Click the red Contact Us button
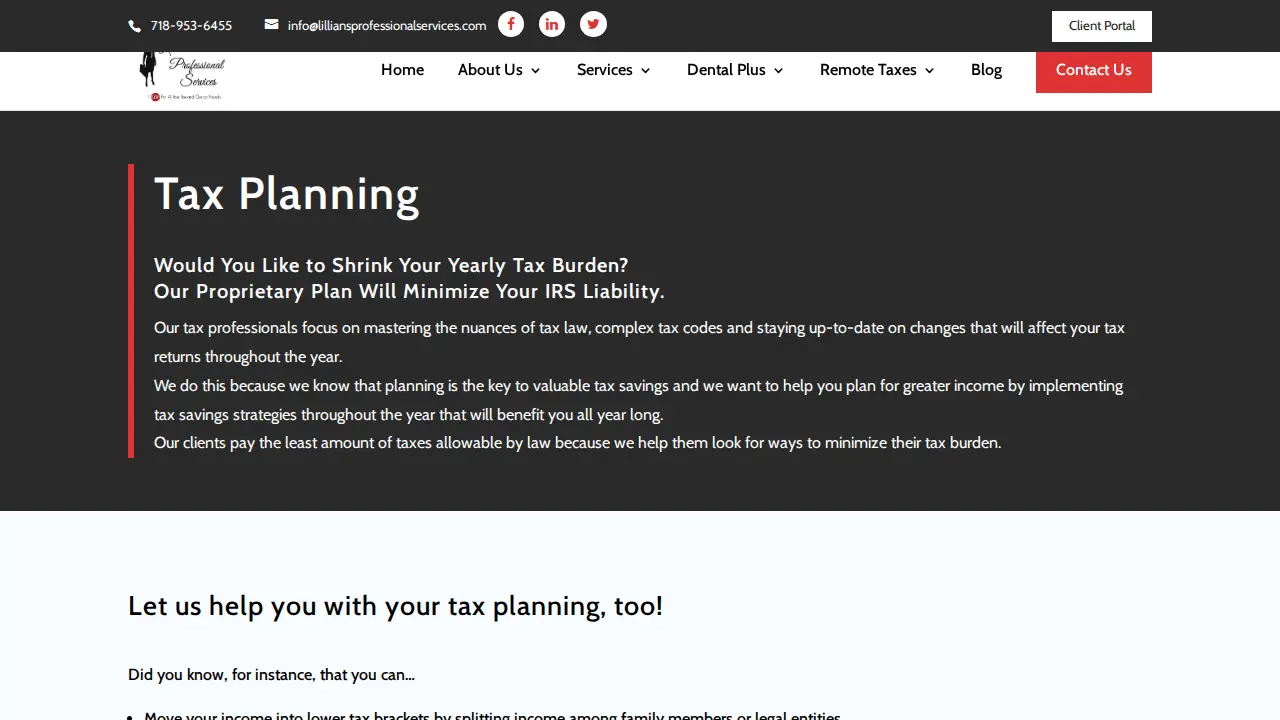 coord(1094,70)
